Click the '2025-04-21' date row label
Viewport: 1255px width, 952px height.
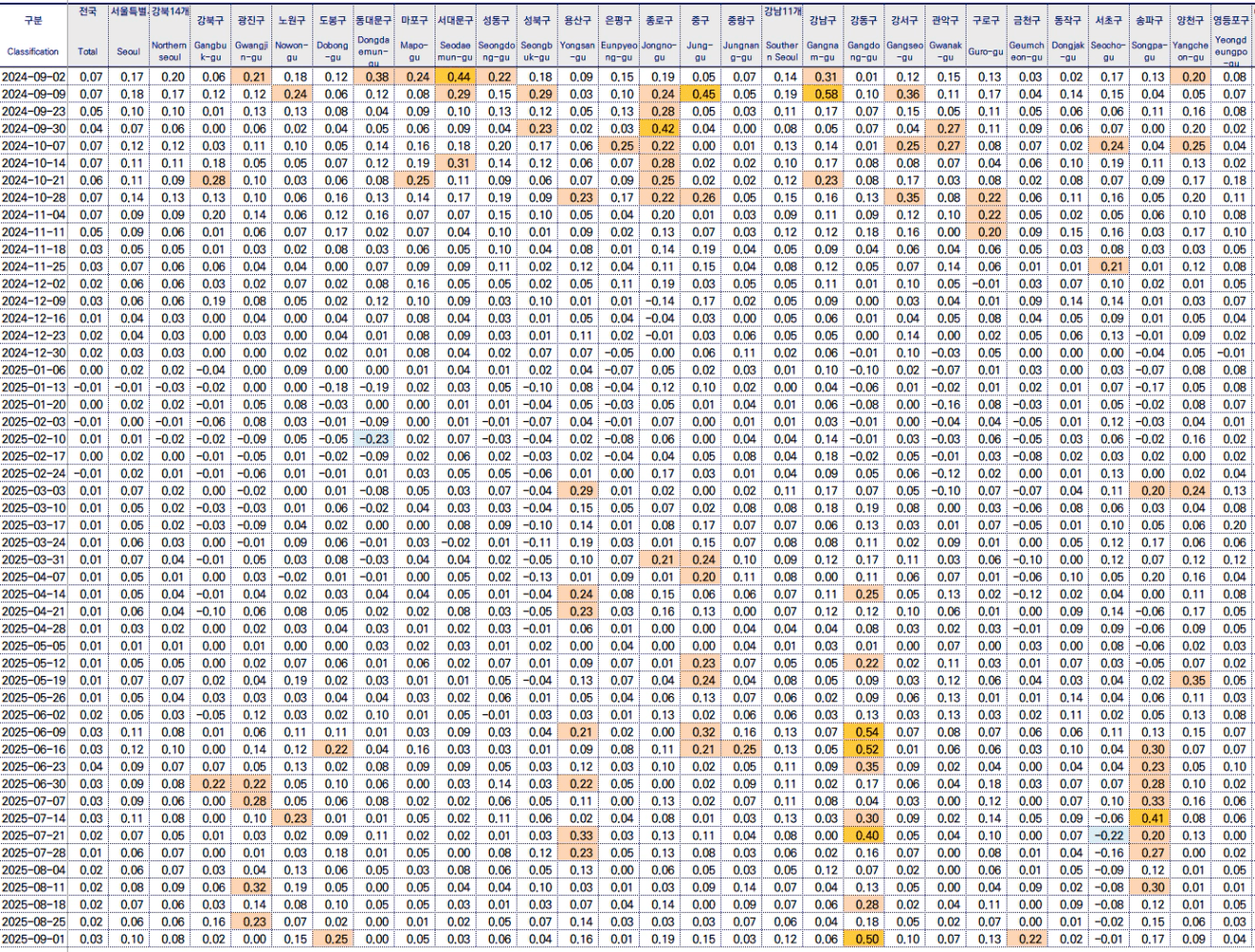click(32, 610)
